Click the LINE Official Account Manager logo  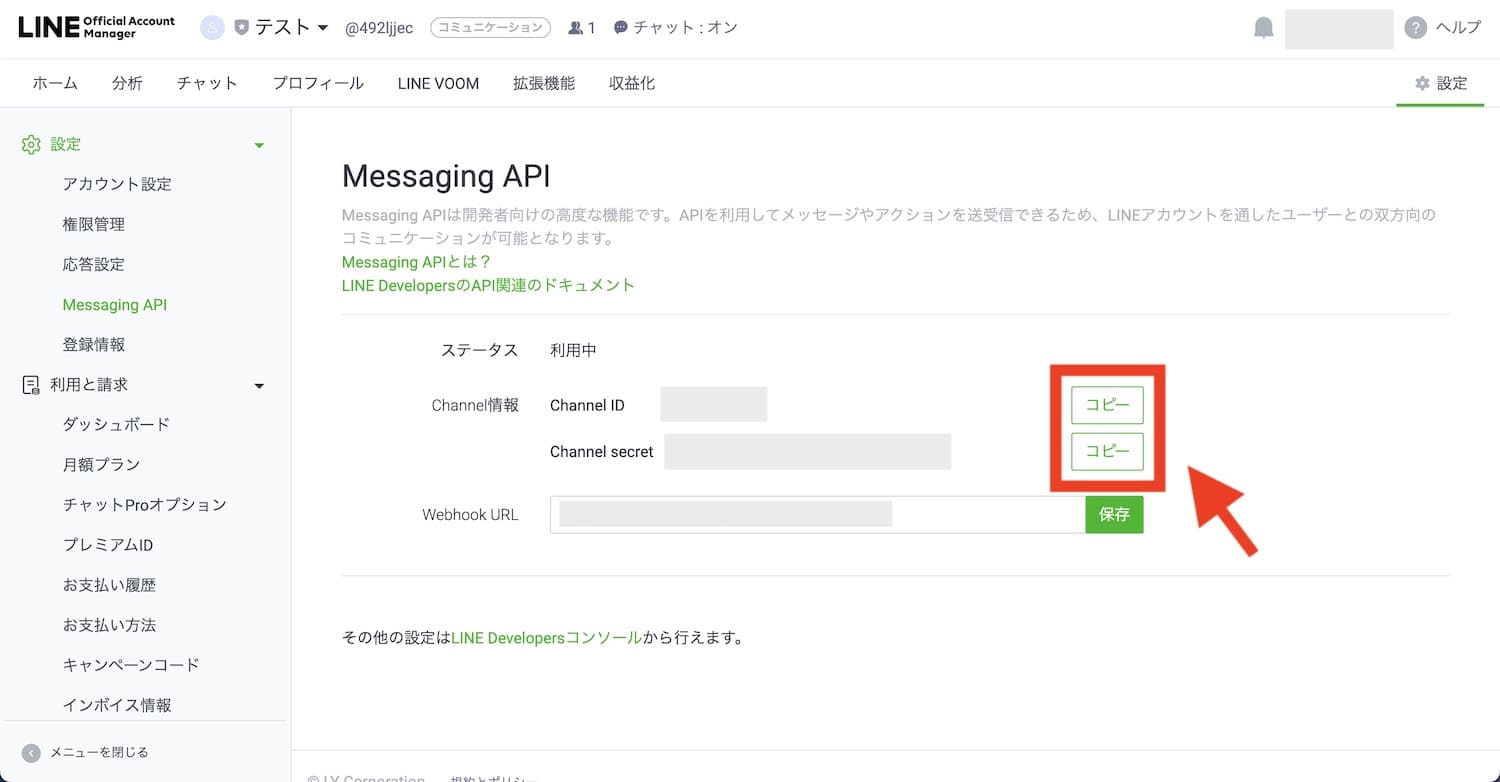[96, 27]
